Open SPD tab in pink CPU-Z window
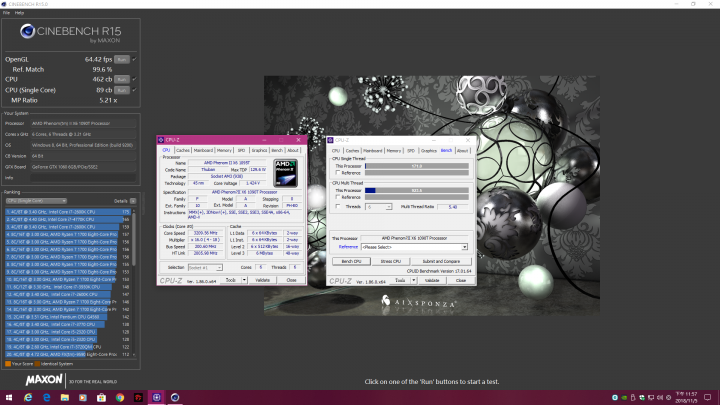Viewport: 720px width, 405px height. click(x=241, y=150)
